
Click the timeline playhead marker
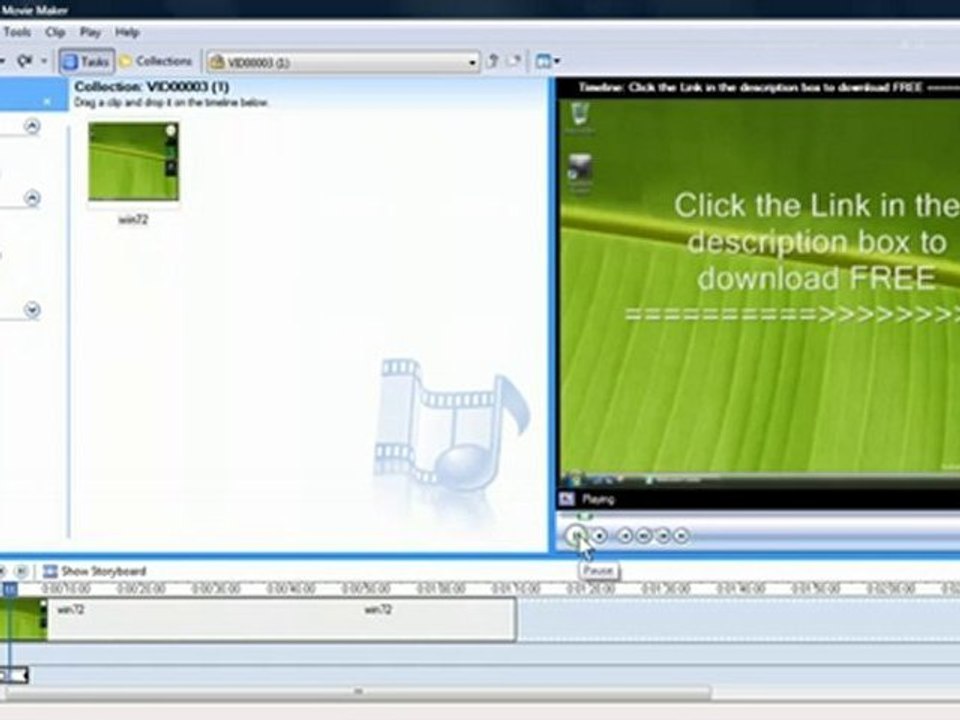click(x=10, y=589)
